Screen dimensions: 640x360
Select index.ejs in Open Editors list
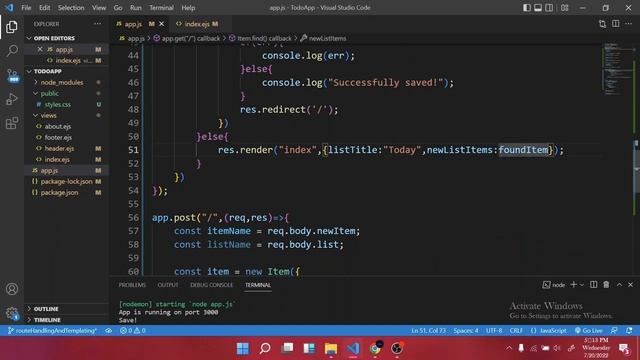pyautogui.click(x=67, y=60)
